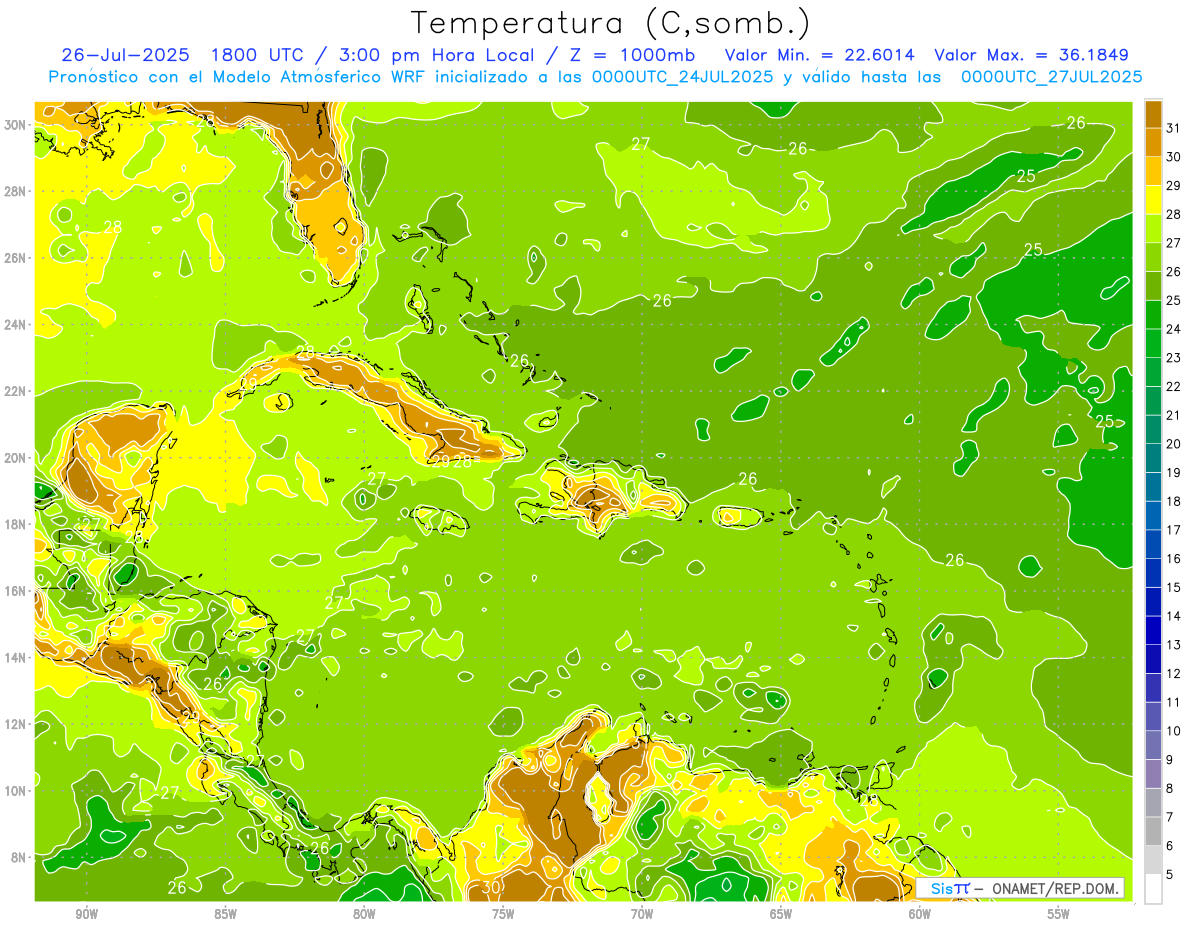
Task: Click the dark brown swatch above 31
Action: point(1153,114)
